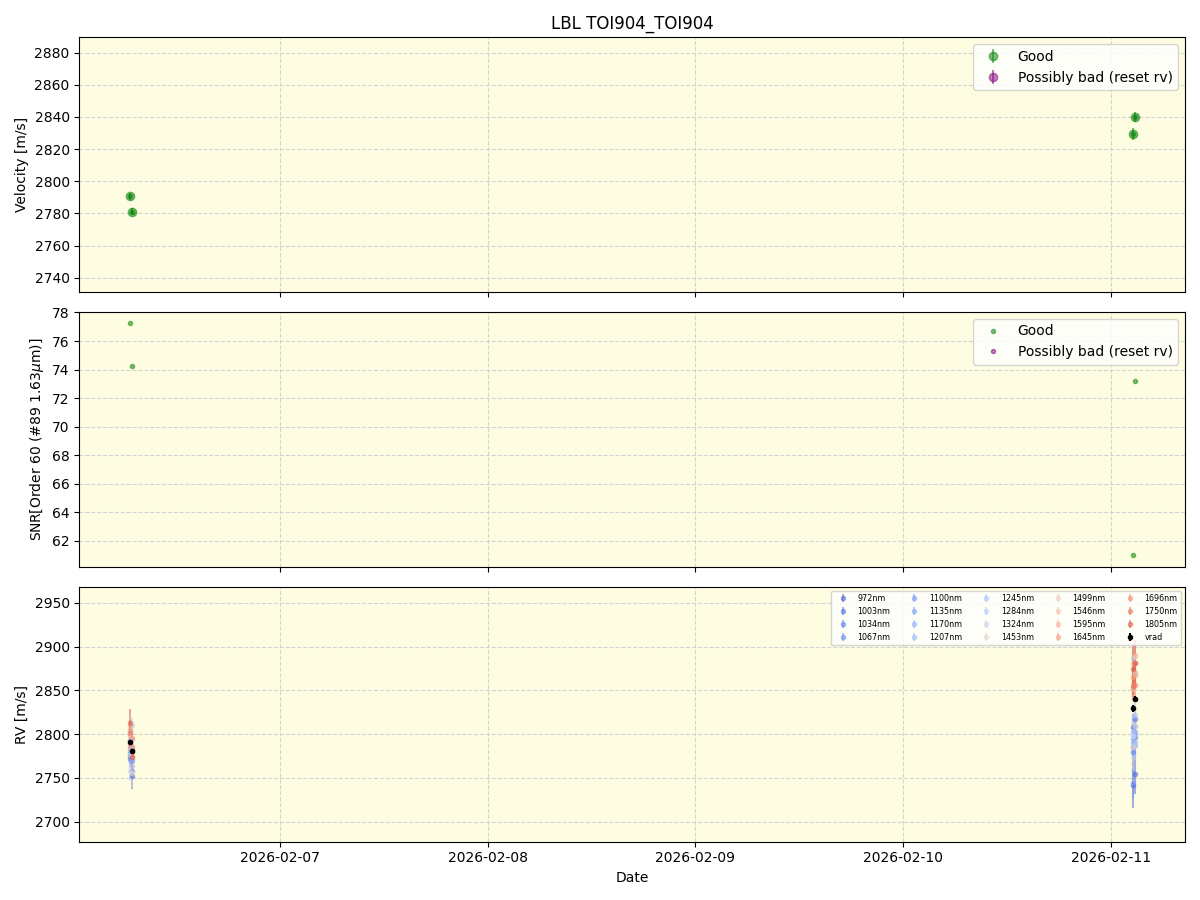Select the black vrad point on February 11
1200x900 pixels.
click(x=1134, y=699)
